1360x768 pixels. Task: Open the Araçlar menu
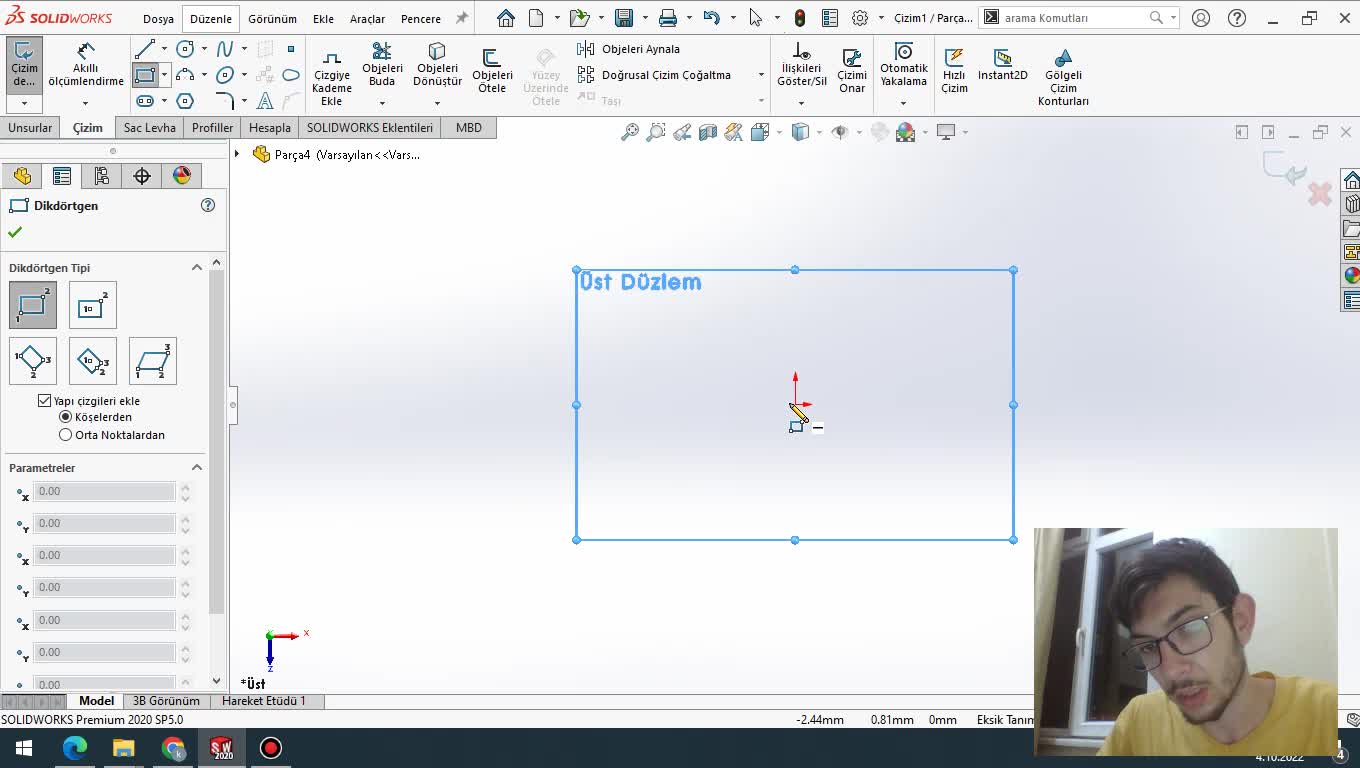(x=367, y=18)
